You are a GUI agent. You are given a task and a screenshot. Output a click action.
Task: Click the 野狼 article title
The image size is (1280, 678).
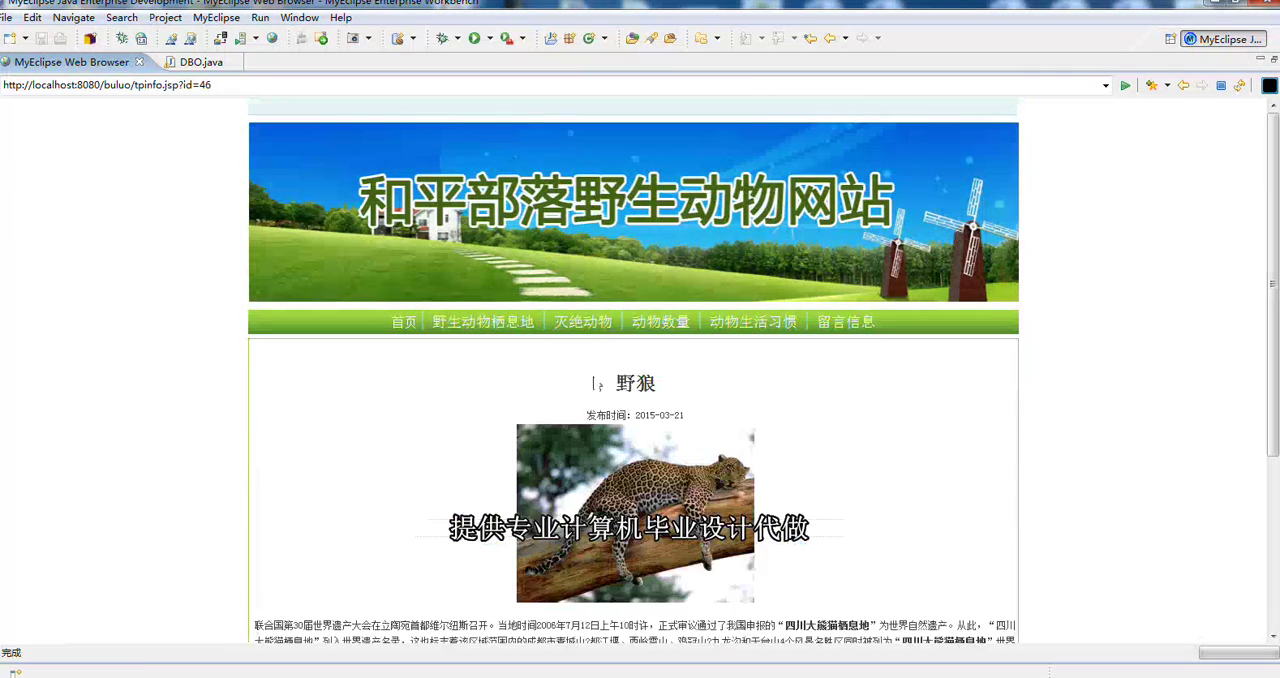(x=636, y=384)
